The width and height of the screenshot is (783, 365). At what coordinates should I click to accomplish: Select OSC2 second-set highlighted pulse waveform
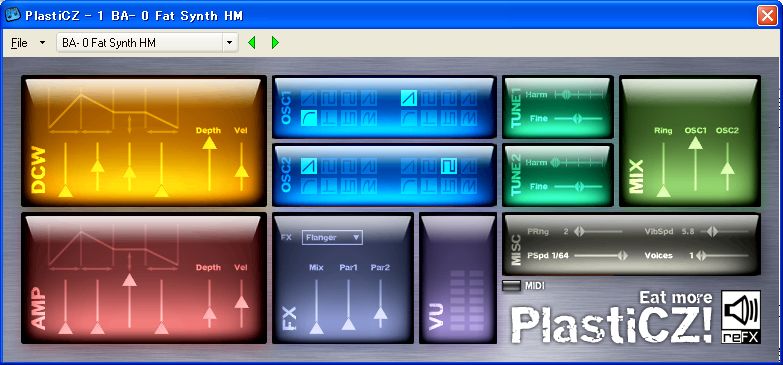coord(448,166)
